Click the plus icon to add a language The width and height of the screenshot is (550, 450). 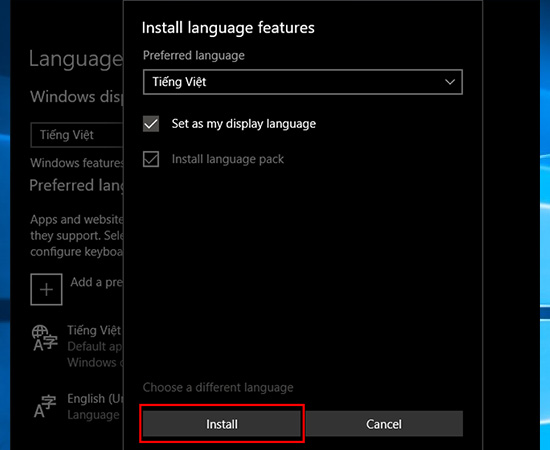point(46,289)
